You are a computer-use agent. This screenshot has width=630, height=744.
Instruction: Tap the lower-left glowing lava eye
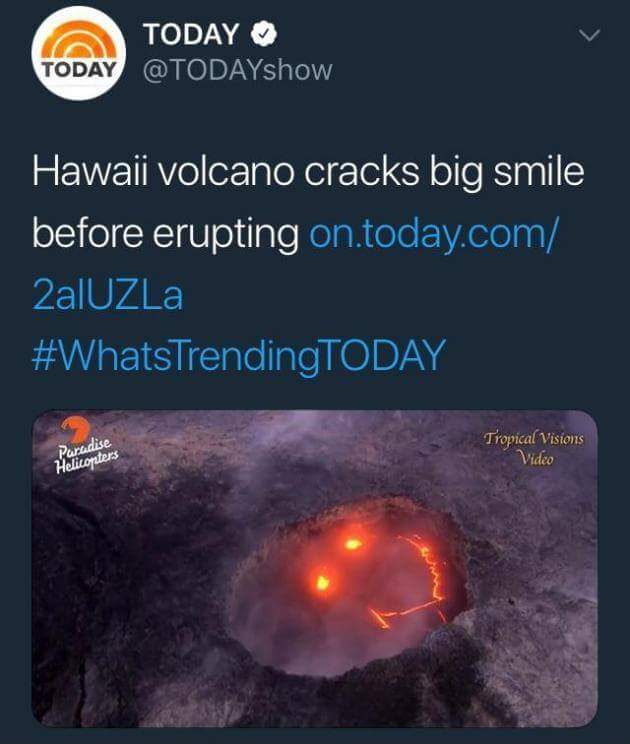(323, 582)
